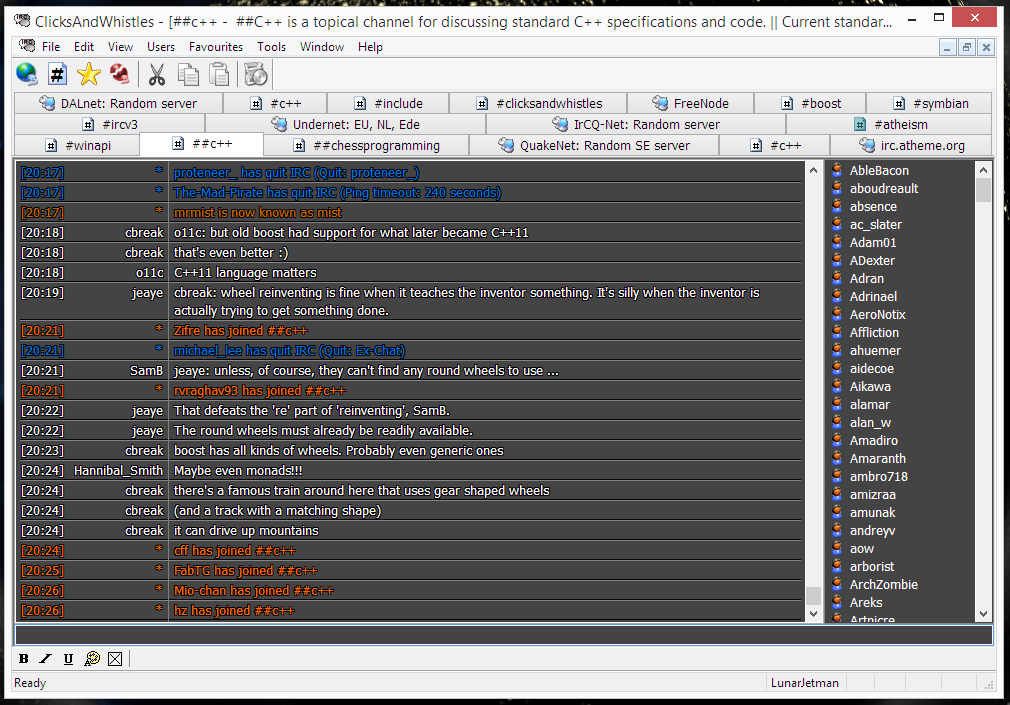Open favourites via the star icon

tap(89, 74)
